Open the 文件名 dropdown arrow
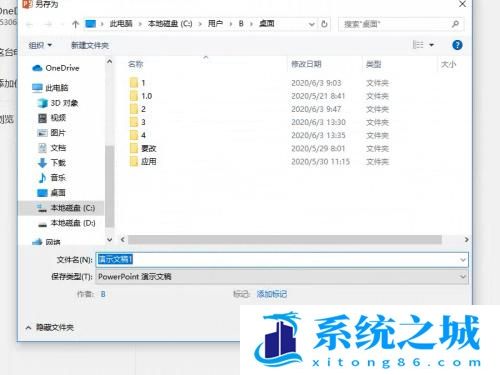The image size is (500, 375). click(x=463, y=260)
